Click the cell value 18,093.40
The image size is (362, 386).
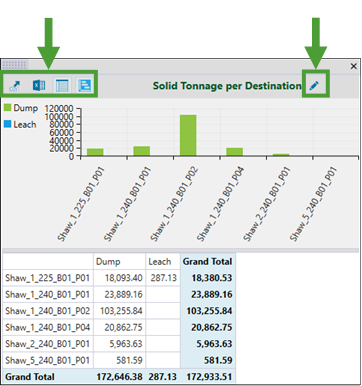pyautogui.click(x=123, y=278)
